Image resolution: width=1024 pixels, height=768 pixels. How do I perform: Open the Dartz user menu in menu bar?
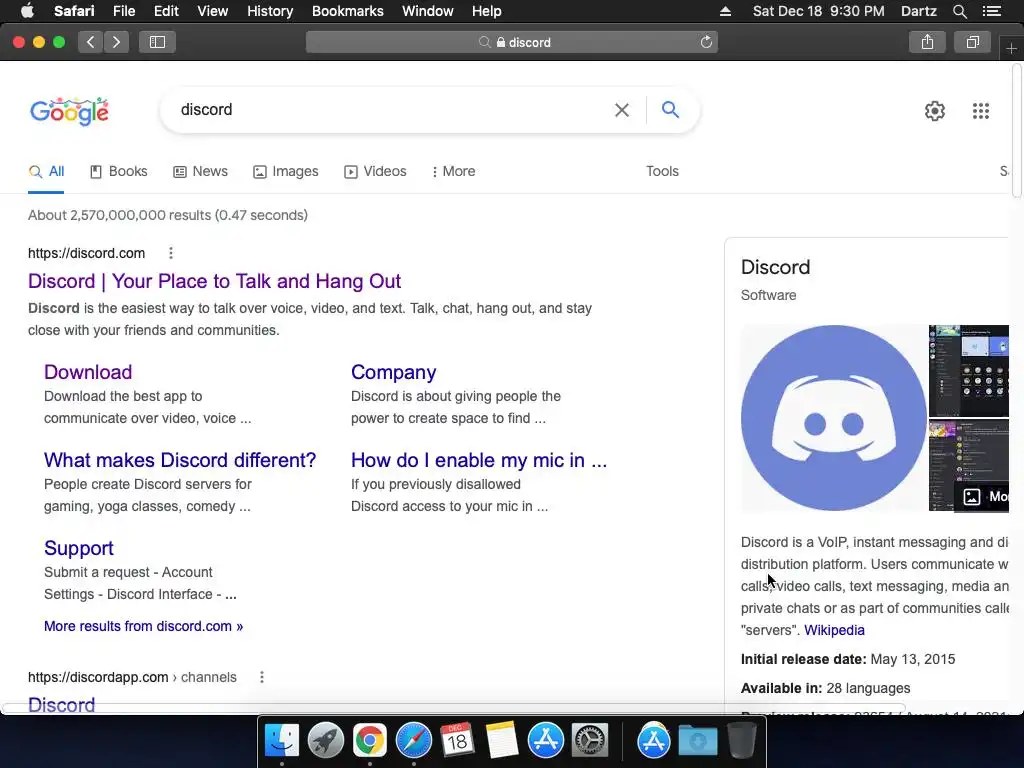[918, 11]
